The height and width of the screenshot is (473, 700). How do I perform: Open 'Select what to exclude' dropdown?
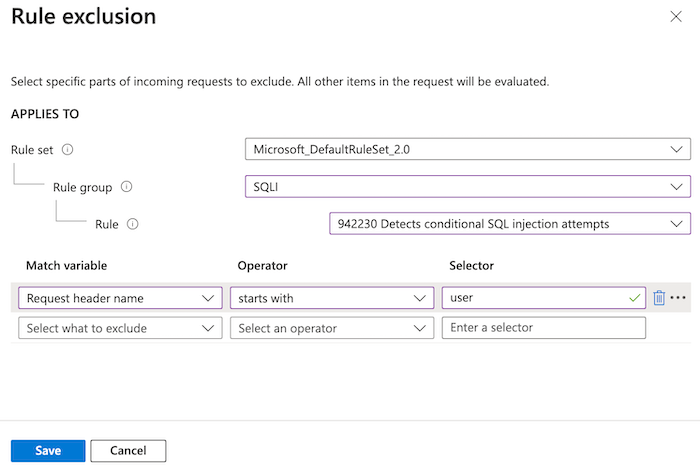click(x=120, y=328)
